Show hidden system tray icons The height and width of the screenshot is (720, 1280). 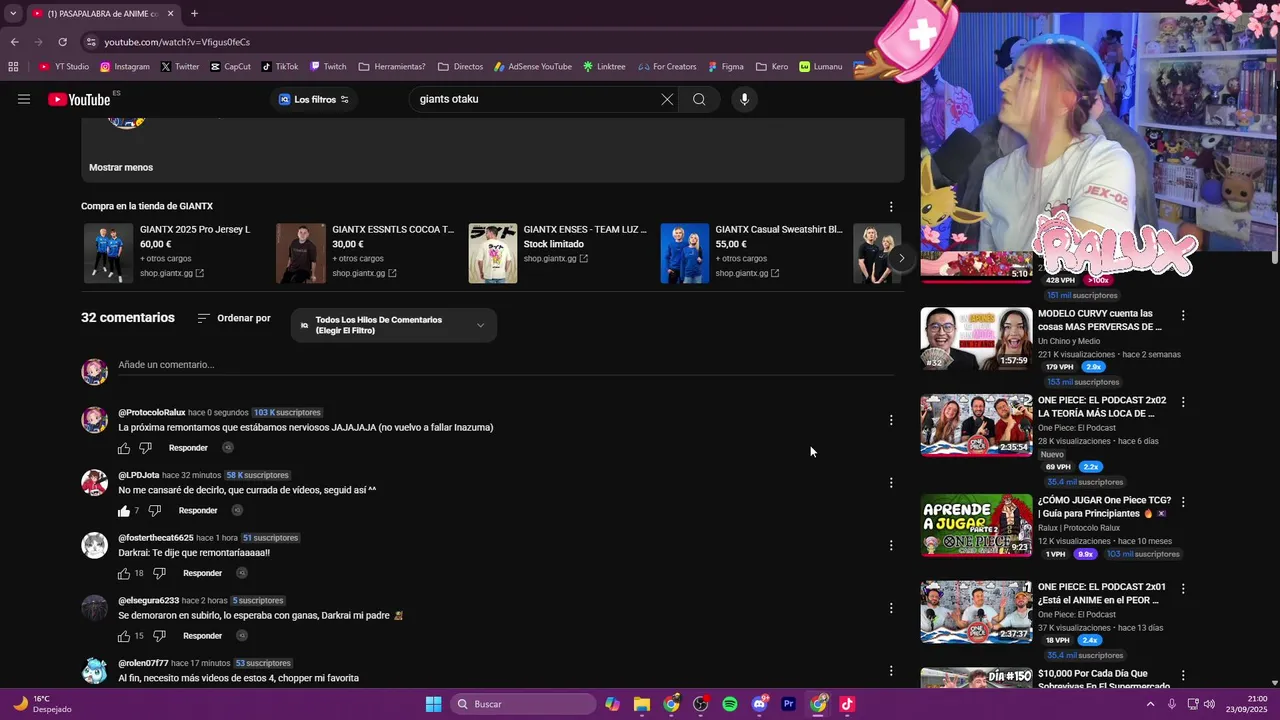[1150, 704]
